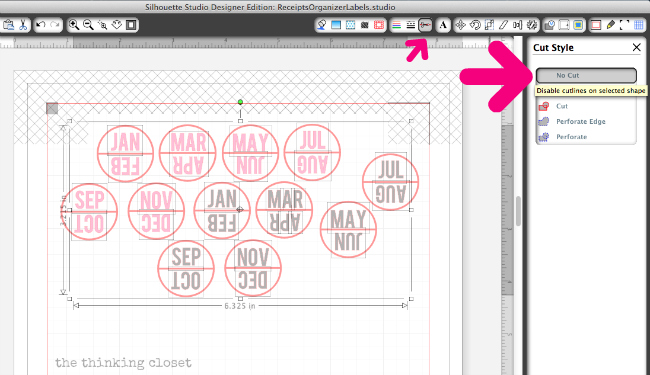This screenshot has width=650, height=375.
Task: Close the Cut Style panel
Action: click(636, 48)
